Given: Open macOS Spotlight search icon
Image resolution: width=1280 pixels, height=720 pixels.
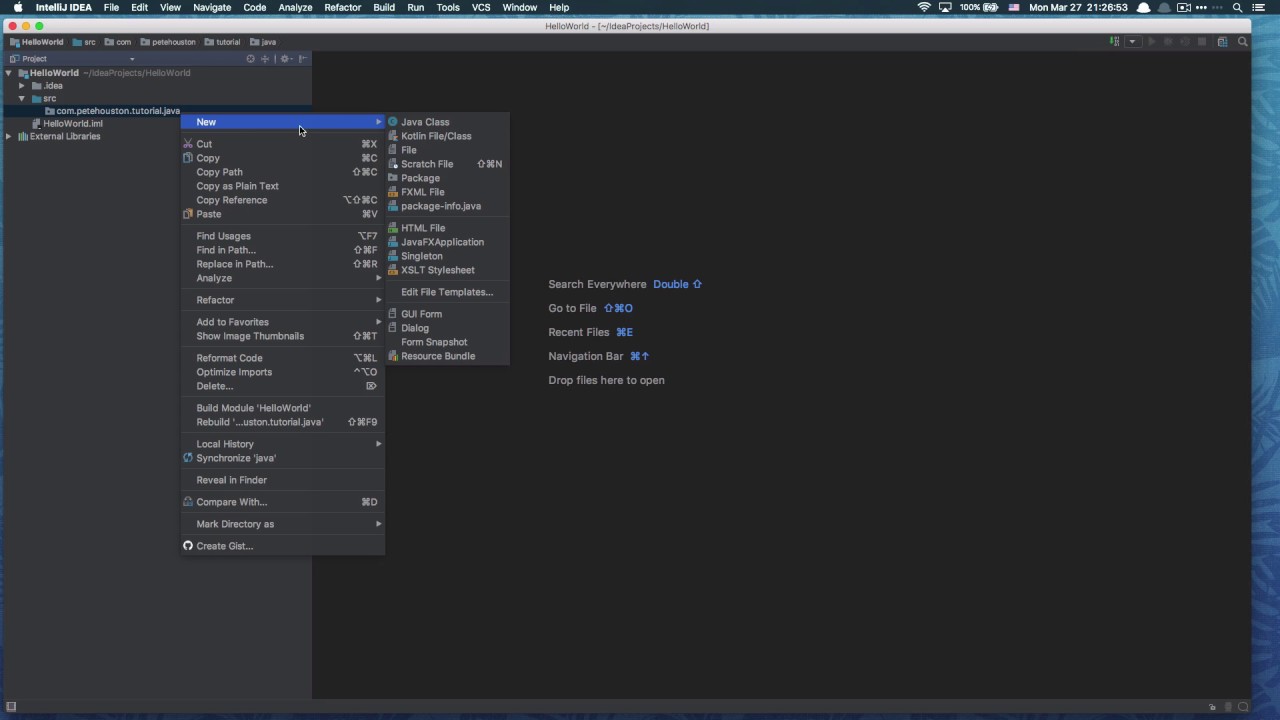Looking at the screenshot, I should point(1237,8).
